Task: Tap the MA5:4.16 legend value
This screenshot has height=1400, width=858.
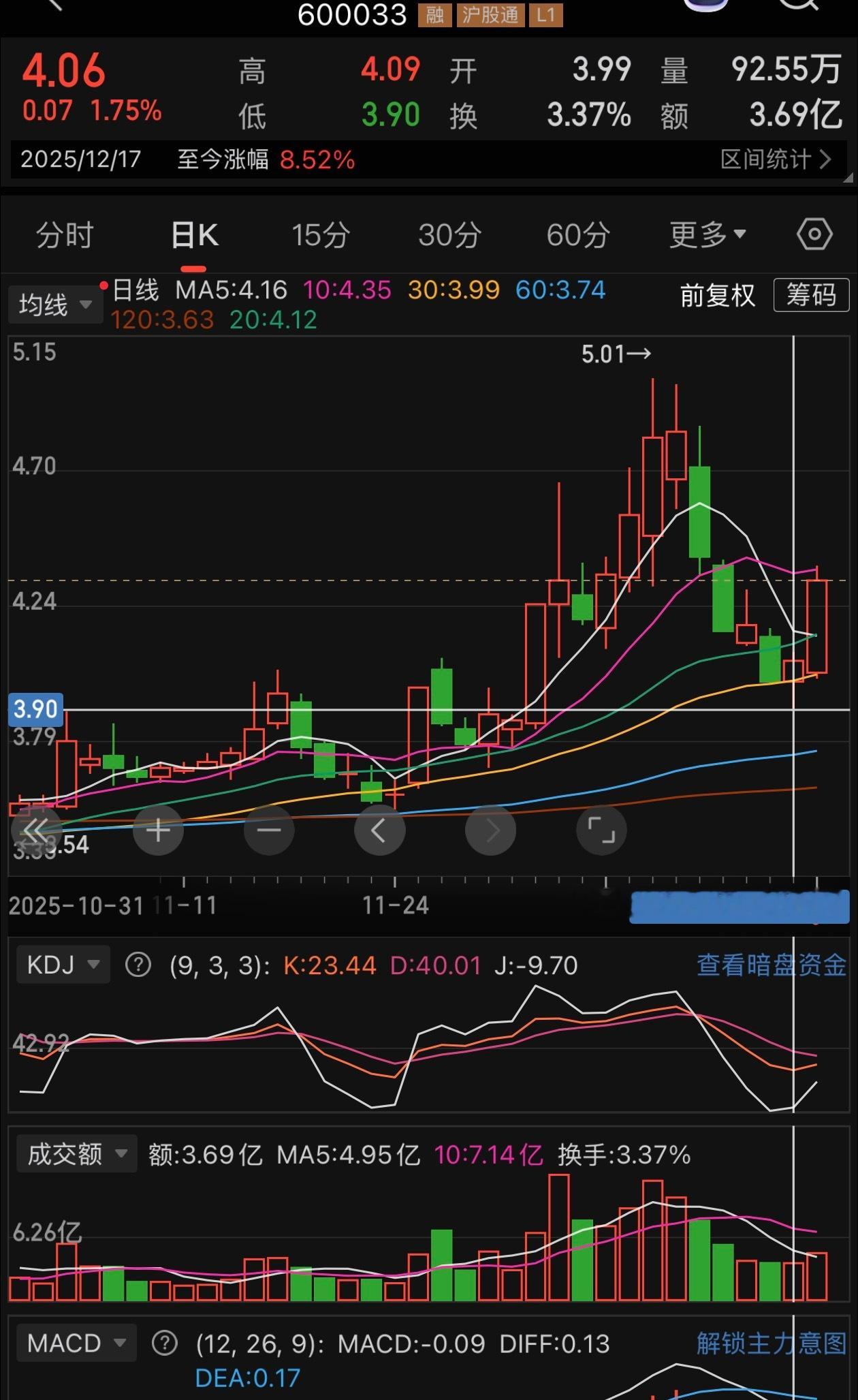Action: coord(232,290)
